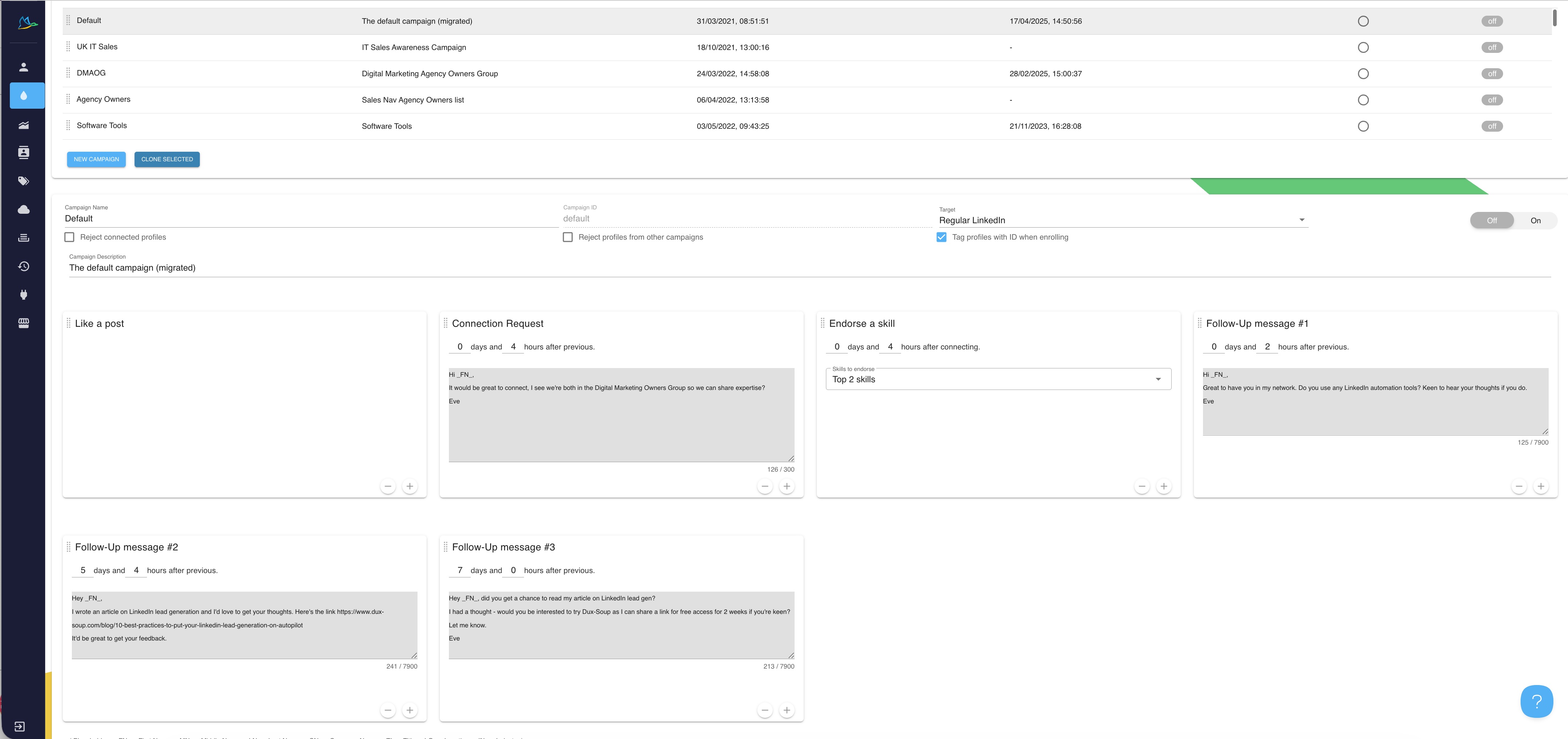Switch the campaign toggle to On
1568x739 pixels.
[x=1535, y=220]
